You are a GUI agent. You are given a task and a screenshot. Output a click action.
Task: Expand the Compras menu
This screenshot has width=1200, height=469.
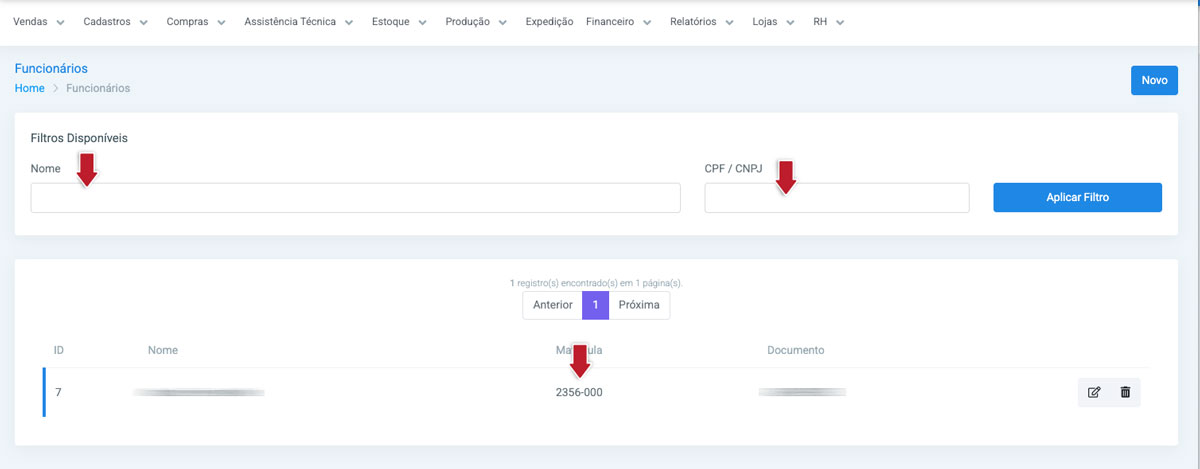195,22
